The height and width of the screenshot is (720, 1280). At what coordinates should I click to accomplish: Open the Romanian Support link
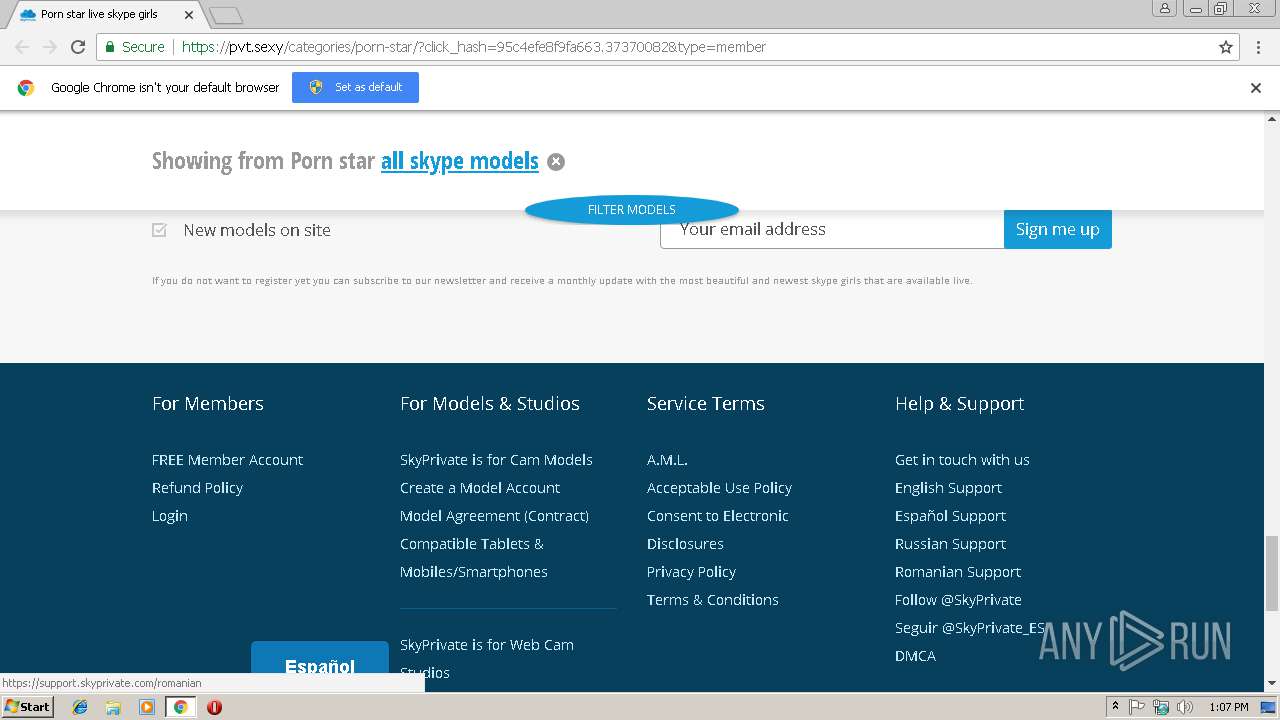click(958, 572)
